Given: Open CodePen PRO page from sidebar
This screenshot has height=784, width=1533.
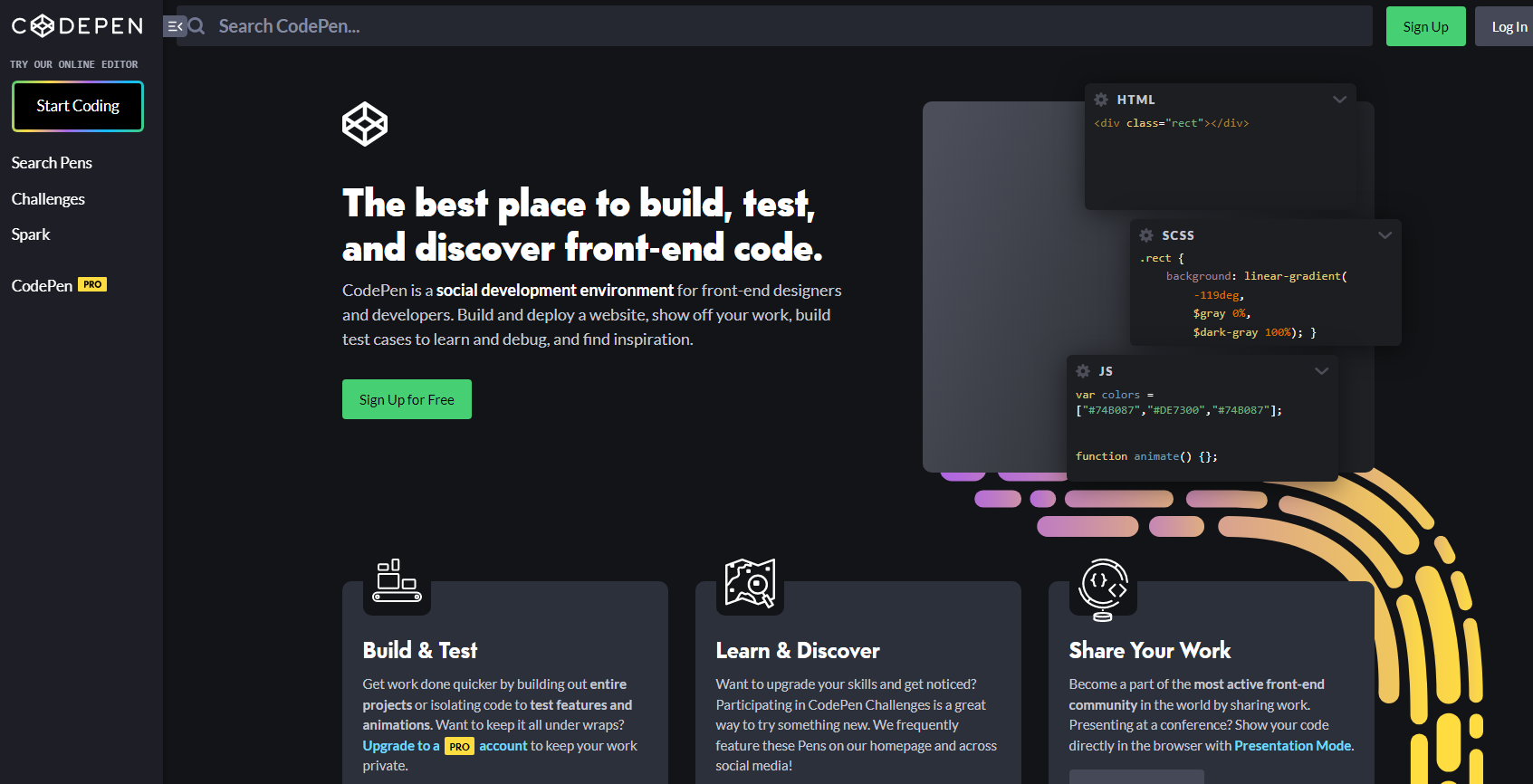Looking at the screenshot, I should (59, 285).
